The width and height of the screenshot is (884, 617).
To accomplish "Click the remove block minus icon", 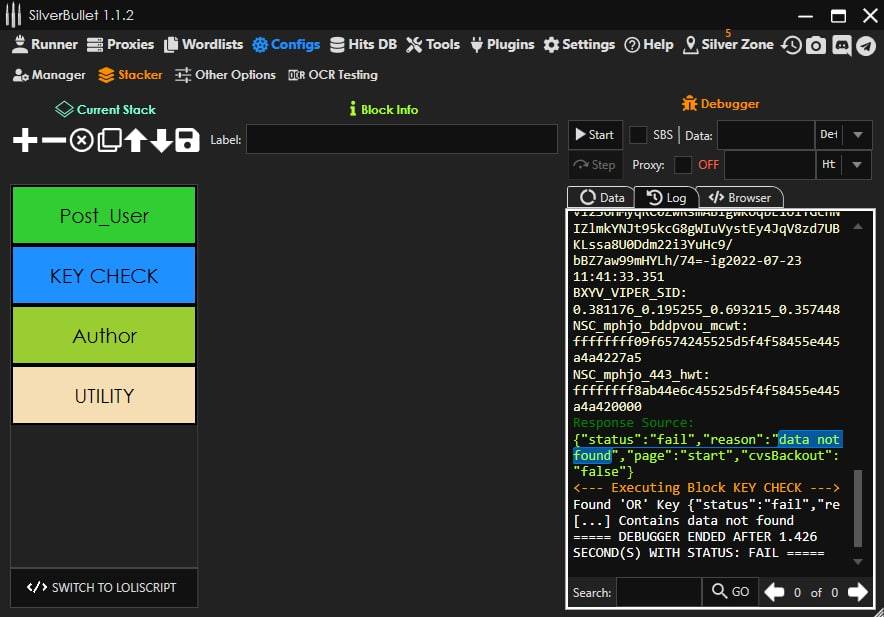I will [x=53, y=140].
